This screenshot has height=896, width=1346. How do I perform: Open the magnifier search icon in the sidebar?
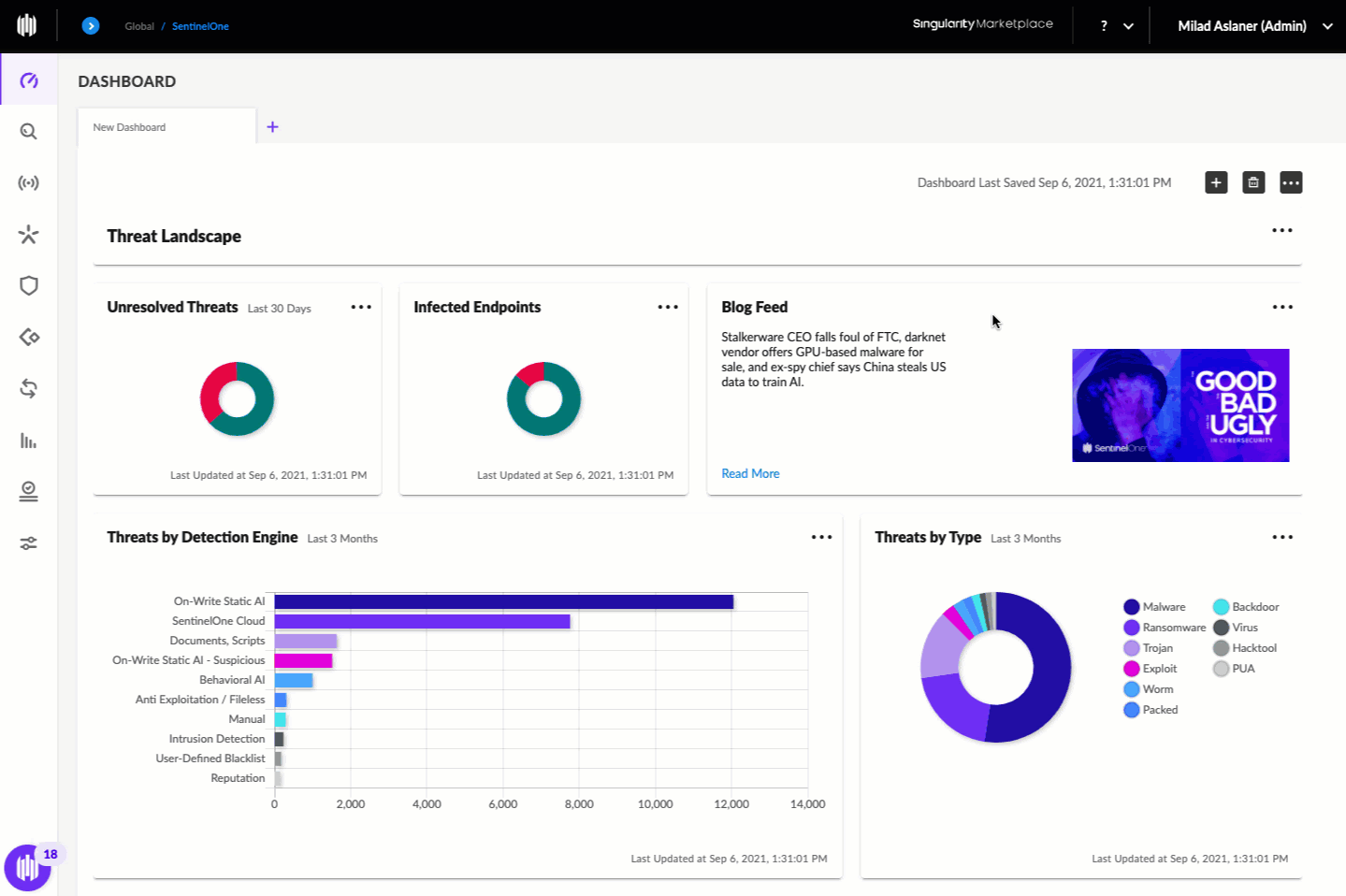click(x=28, y=132)
